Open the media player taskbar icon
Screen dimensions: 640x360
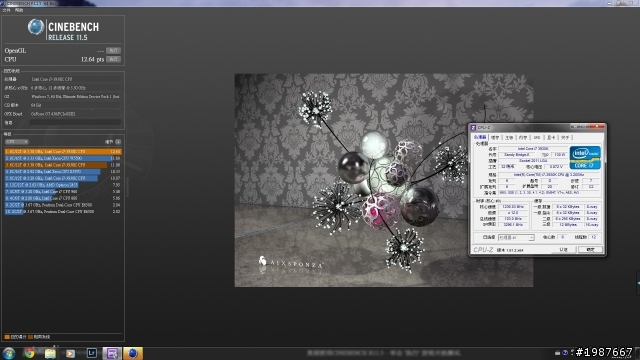click(x=71, y=353)
